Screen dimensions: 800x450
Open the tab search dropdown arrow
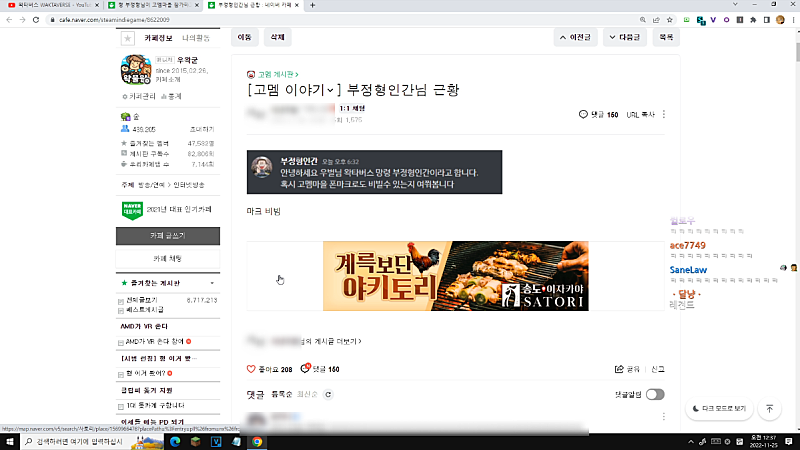point(735,5)
